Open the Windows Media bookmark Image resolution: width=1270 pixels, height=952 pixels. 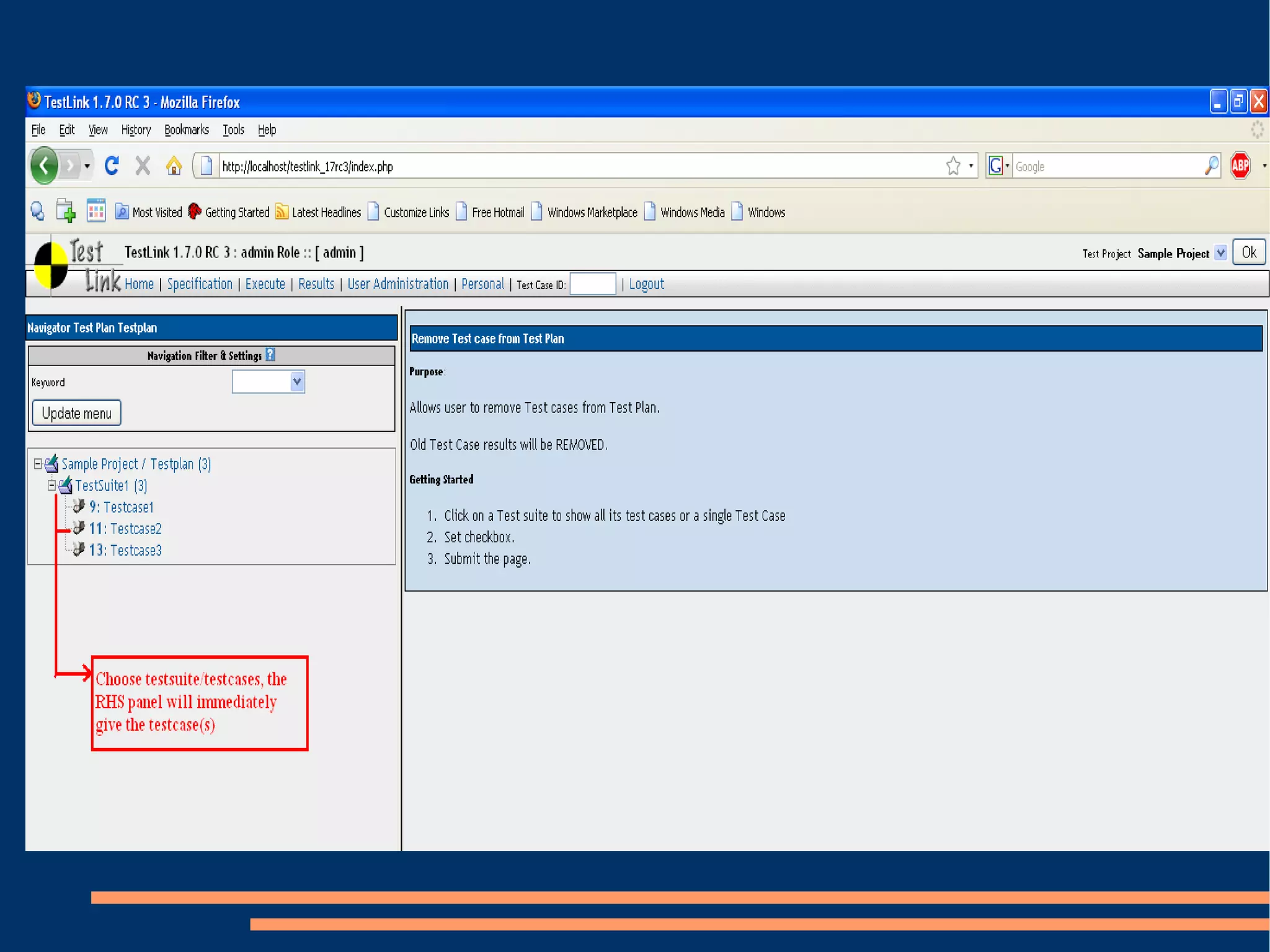click(685, 212)
